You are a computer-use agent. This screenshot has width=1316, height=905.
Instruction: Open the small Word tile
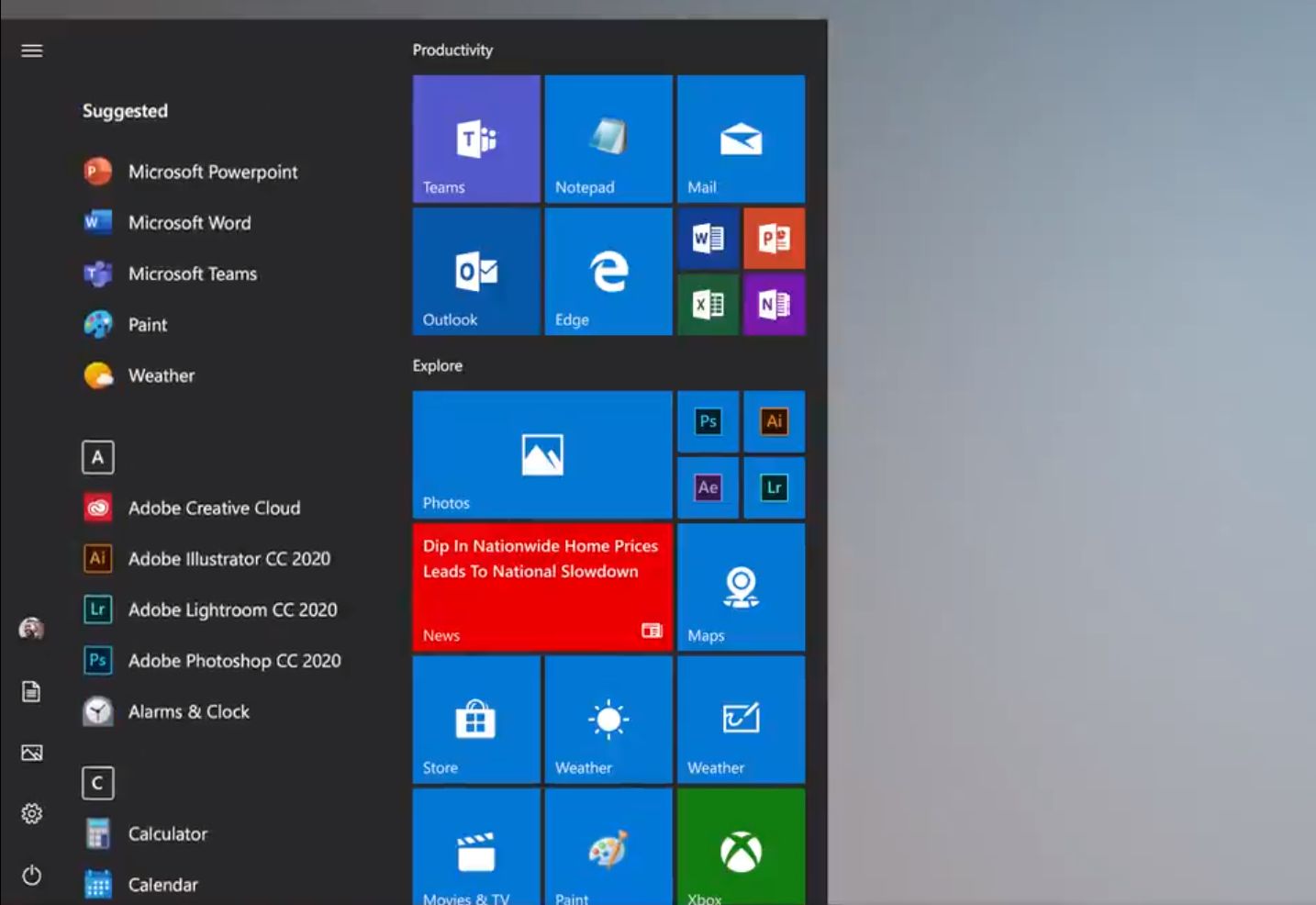point(708,239)
